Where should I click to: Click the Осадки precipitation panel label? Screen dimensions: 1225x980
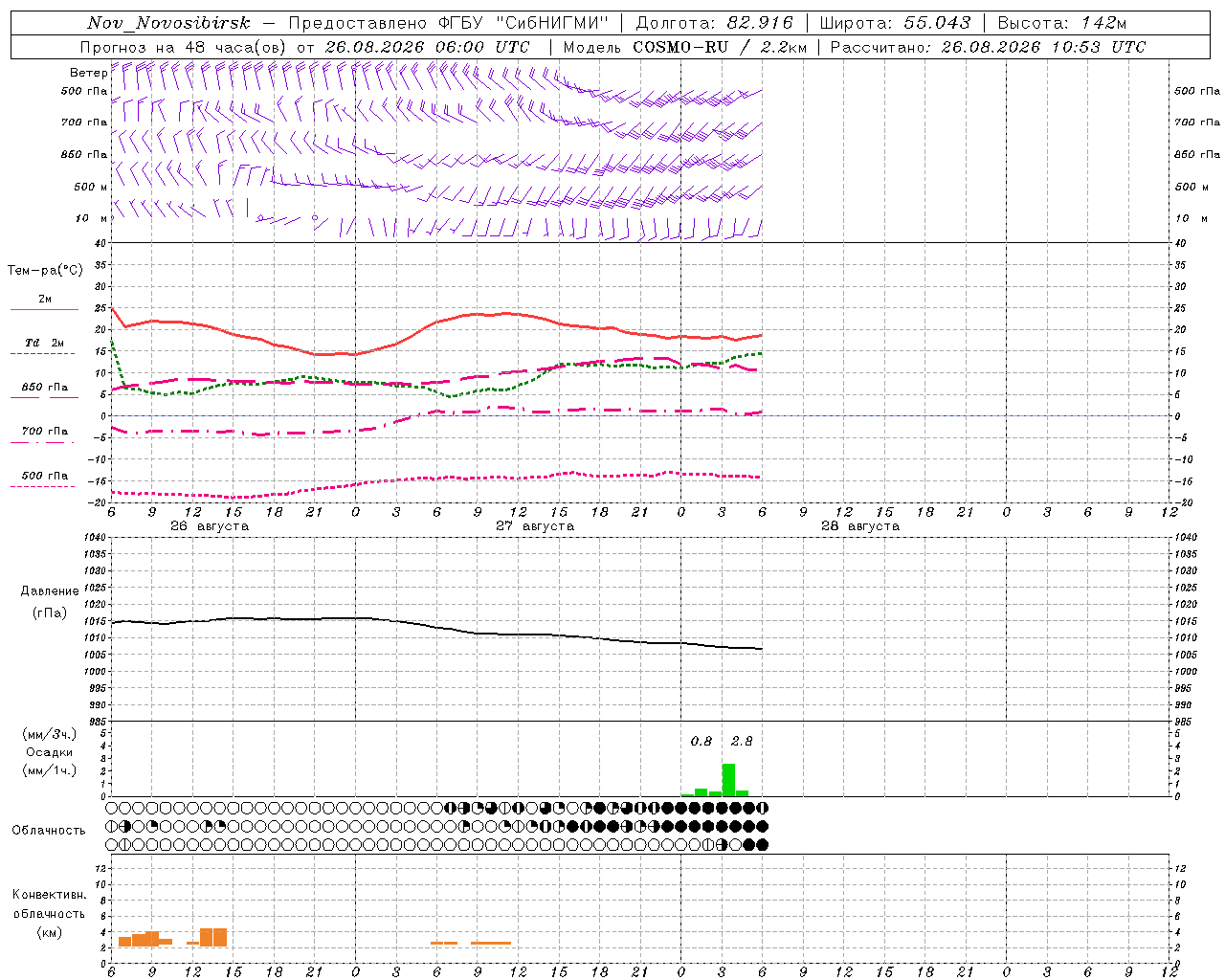click(50, 752)
